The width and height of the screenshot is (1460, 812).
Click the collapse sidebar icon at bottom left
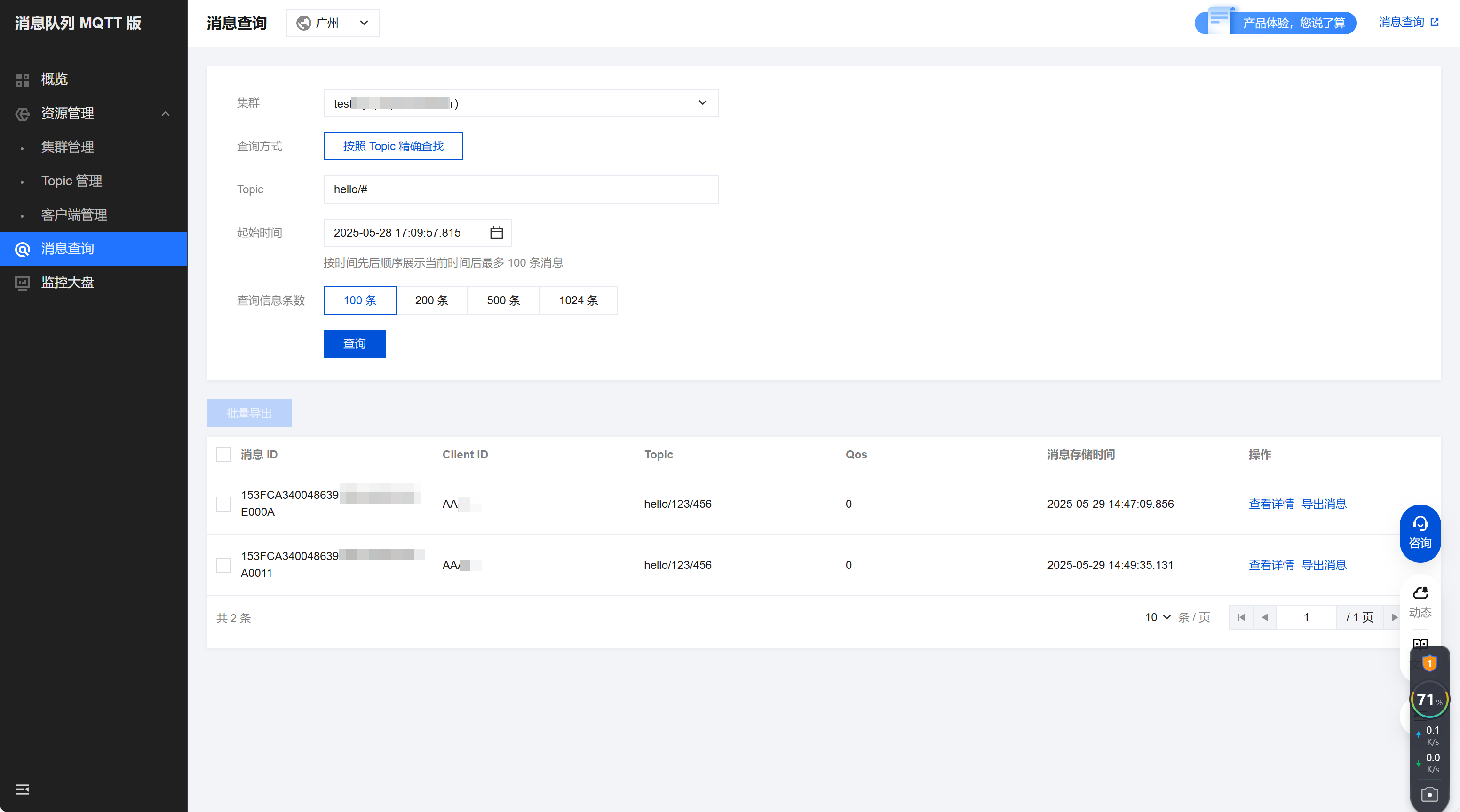(x=23, y=789)
